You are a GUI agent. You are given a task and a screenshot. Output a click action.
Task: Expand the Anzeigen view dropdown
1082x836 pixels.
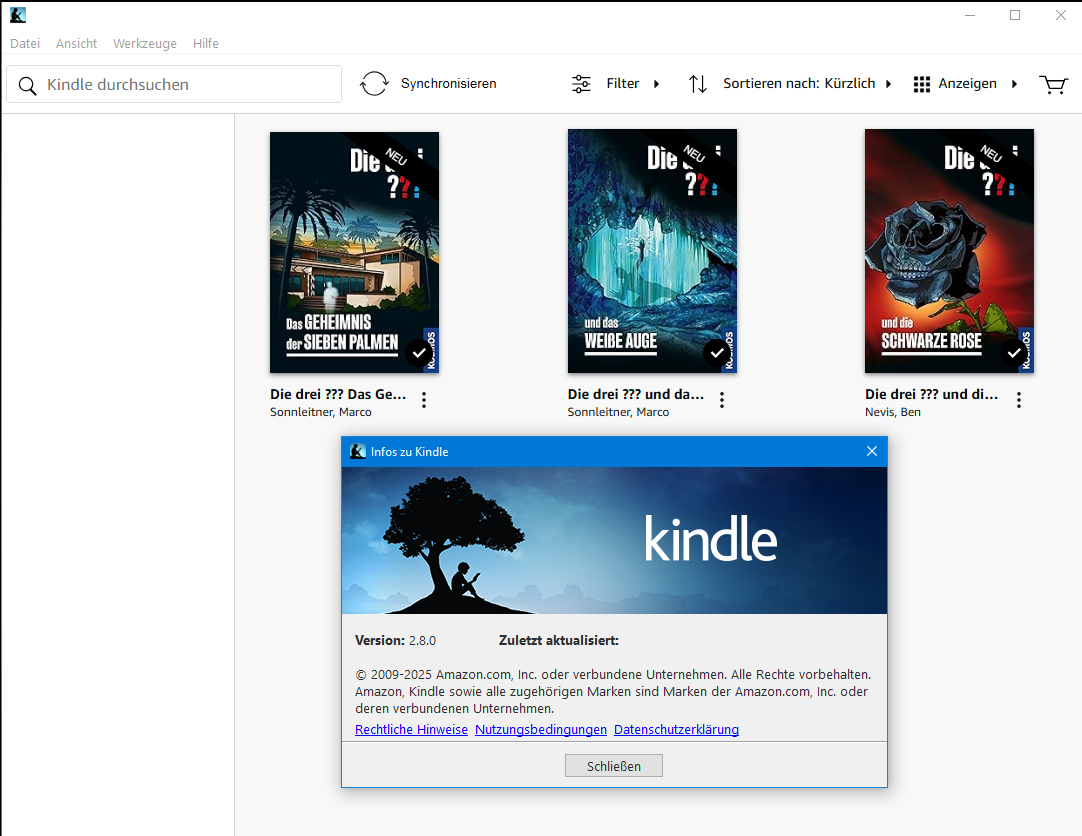coord(1014,84)
